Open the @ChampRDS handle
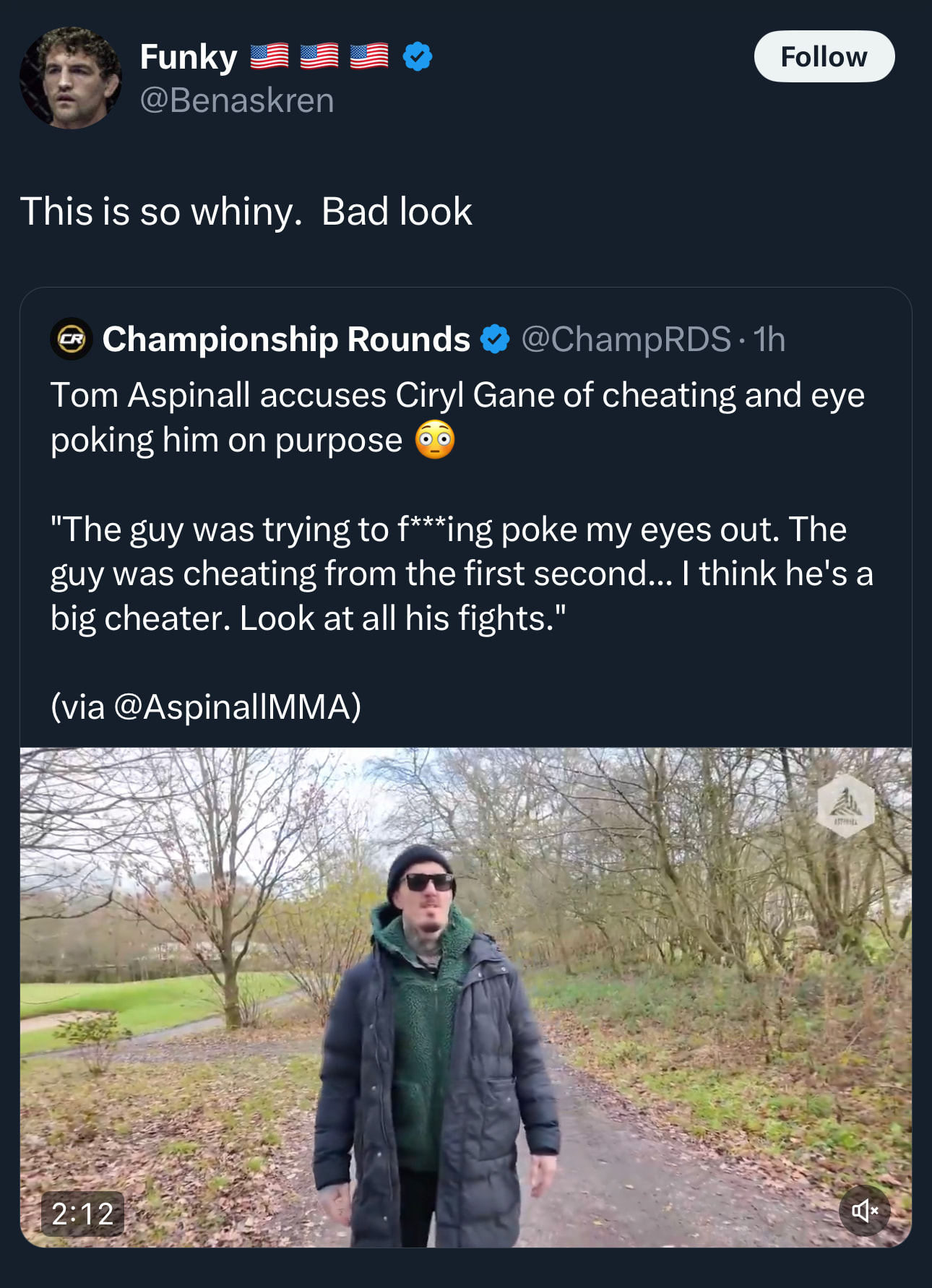Viewport: 932px width, 1288px height. [x=626, y=339]
